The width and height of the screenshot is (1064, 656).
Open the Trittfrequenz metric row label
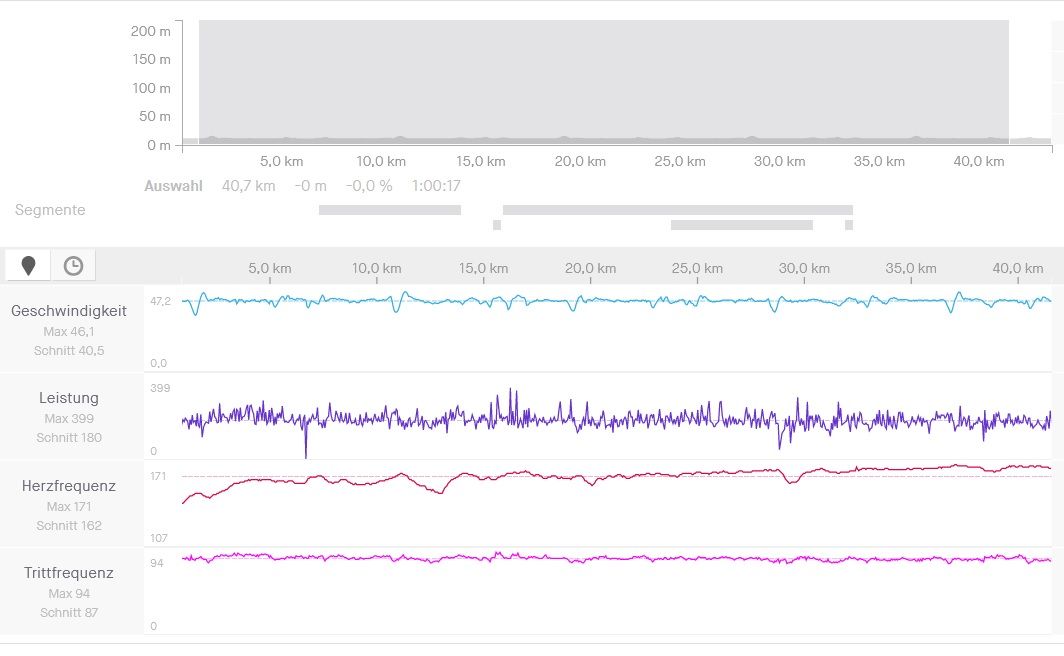click(69, 573)
